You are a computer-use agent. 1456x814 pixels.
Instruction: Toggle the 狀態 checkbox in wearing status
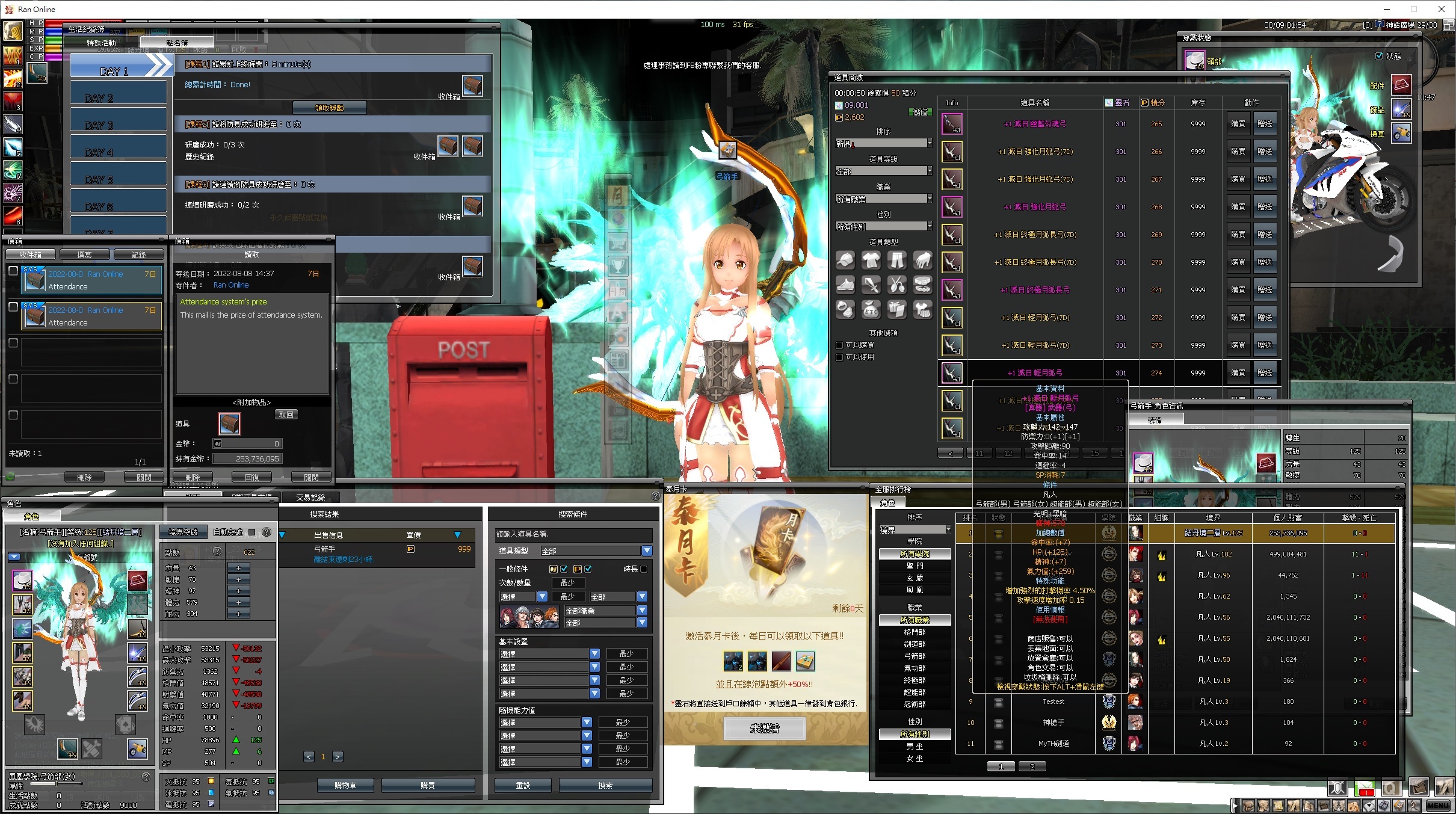click(1379, 56)
